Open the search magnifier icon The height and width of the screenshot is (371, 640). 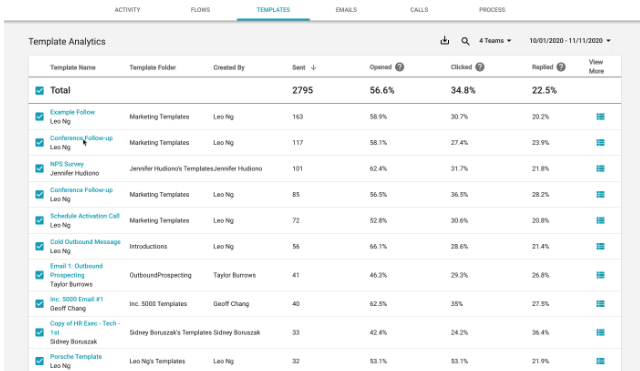coord(465,41)
